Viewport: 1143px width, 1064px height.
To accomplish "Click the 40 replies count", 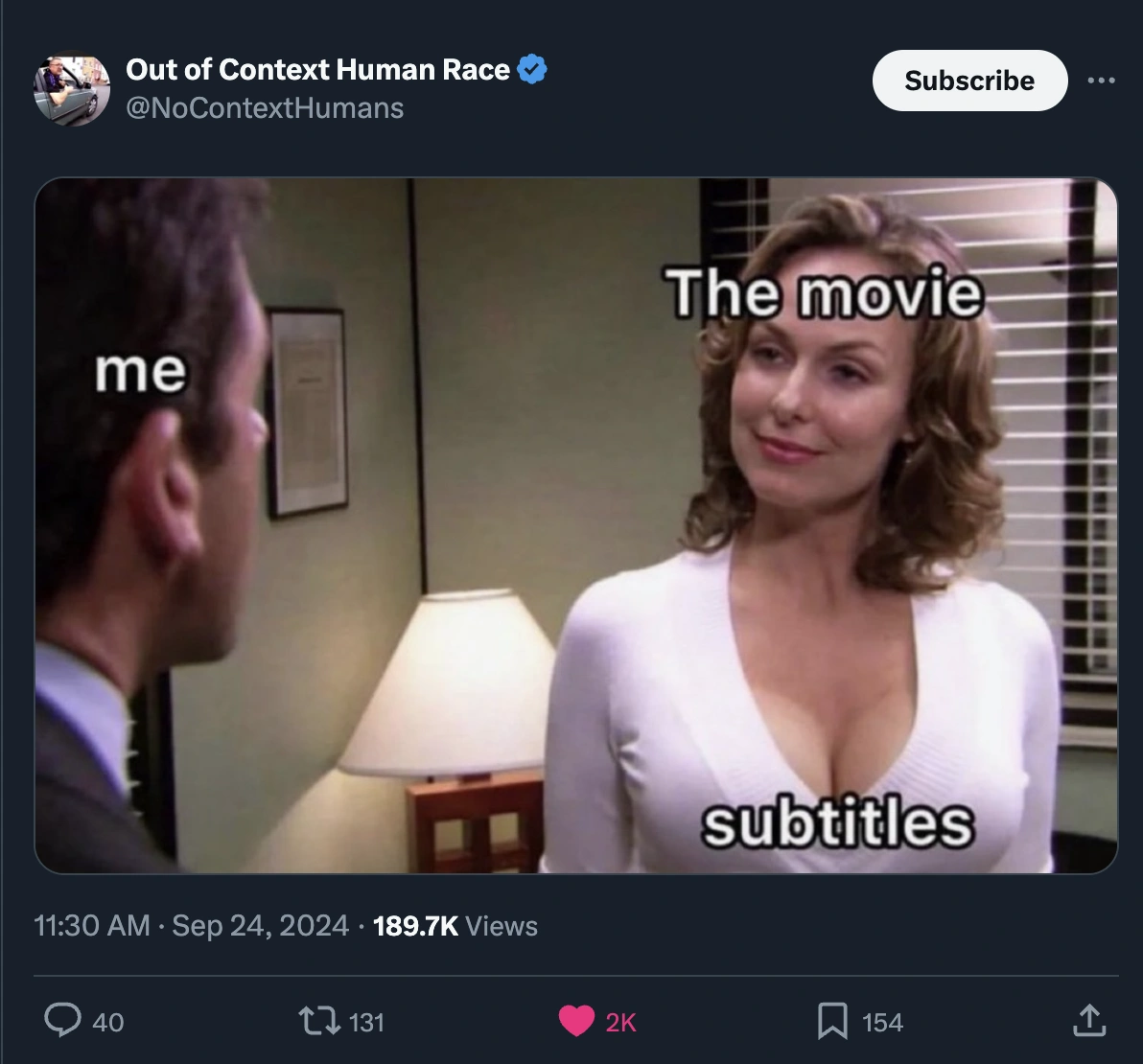I will click(108, 1023).
